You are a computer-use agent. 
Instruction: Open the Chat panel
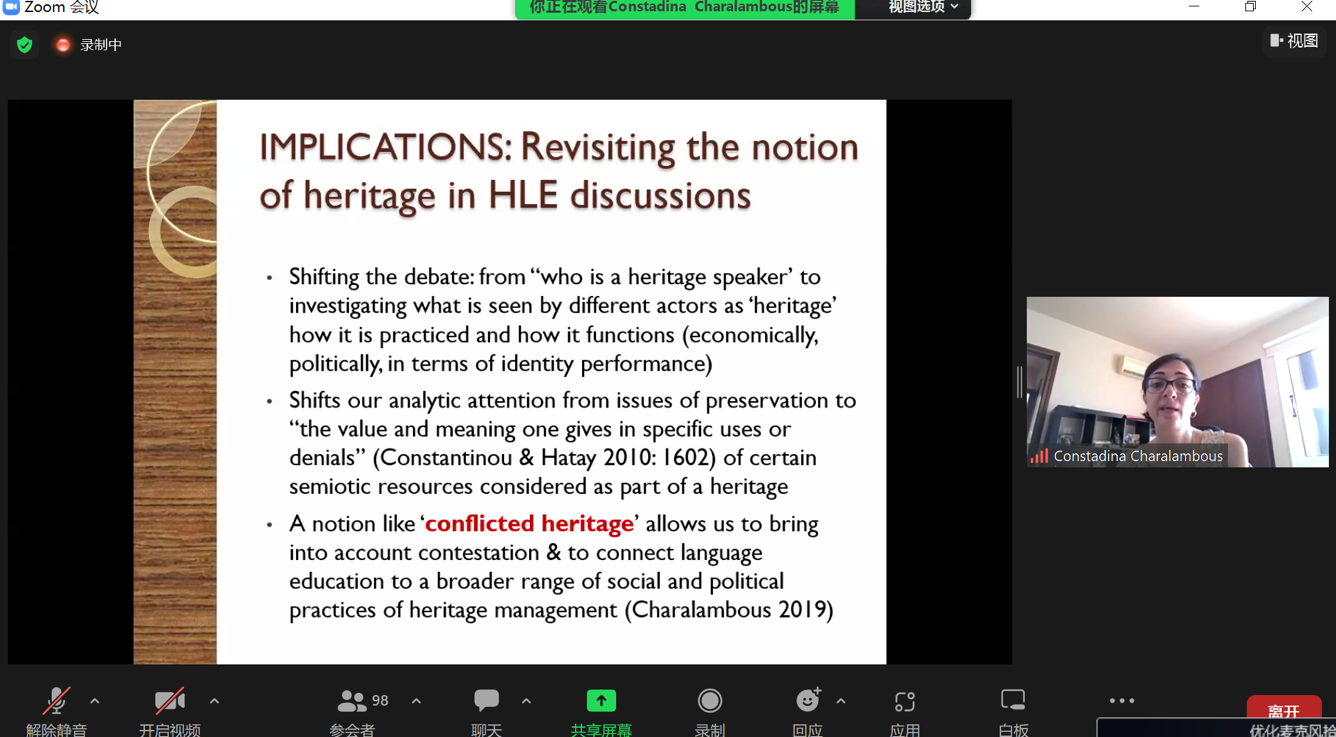[x=486, y=703]
